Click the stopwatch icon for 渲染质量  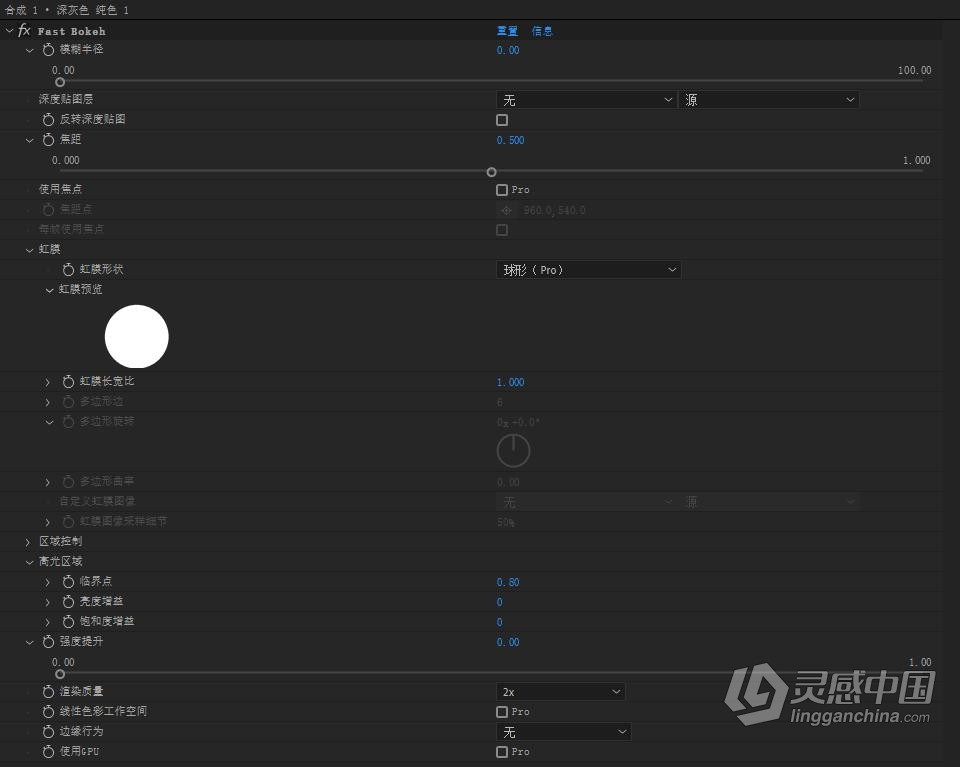tap(48, 691)
